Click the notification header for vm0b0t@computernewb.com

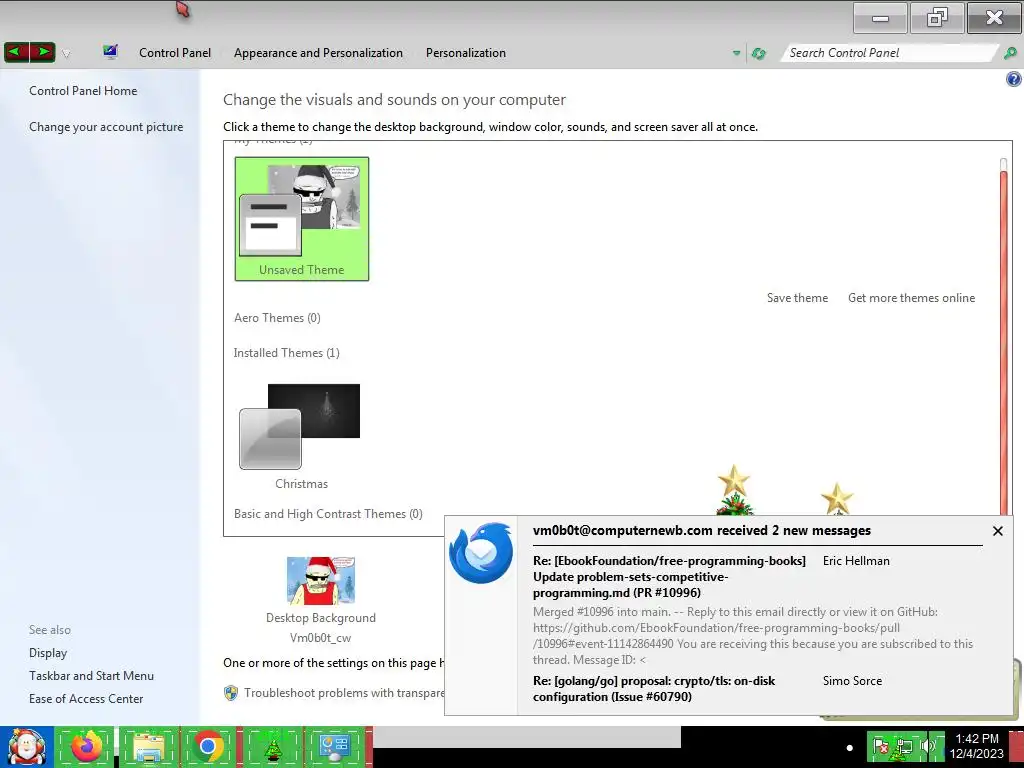(x=701, y=530)
